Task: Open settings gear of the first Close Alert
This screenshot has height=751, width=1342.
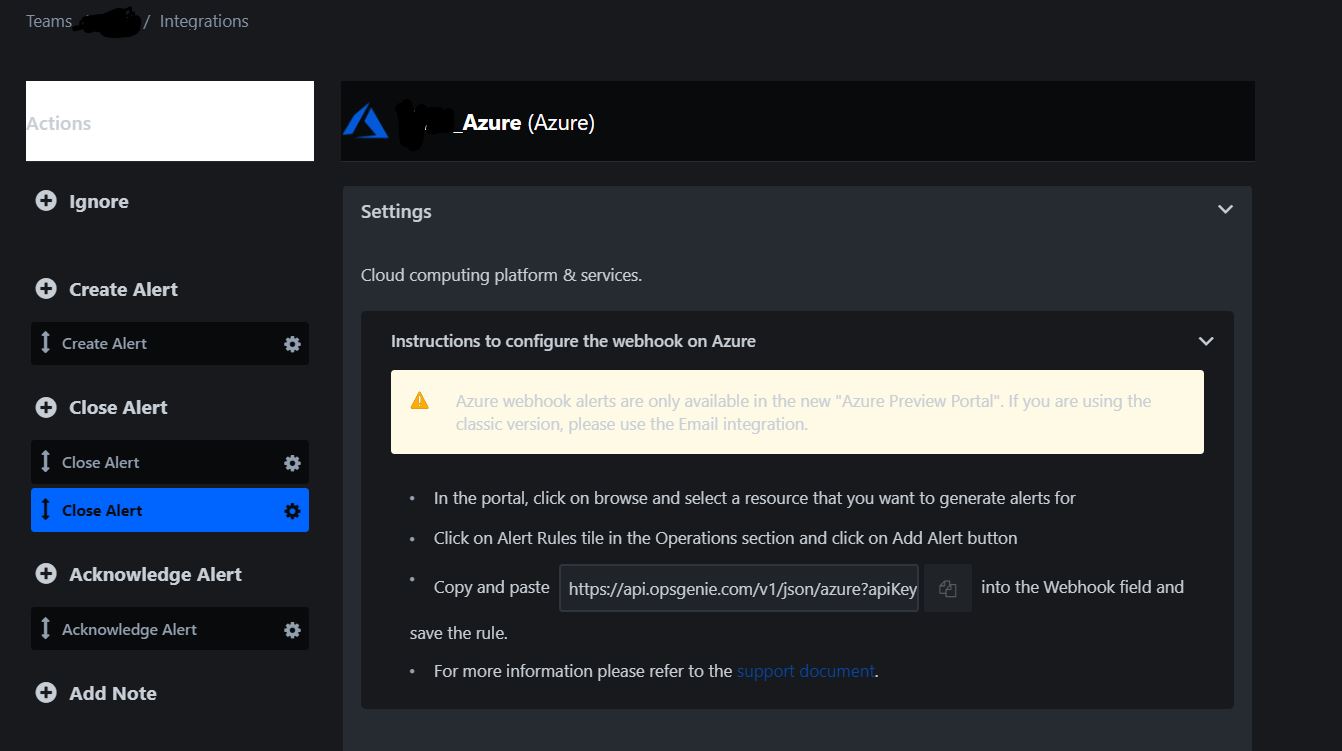Action: click(291, 462)
